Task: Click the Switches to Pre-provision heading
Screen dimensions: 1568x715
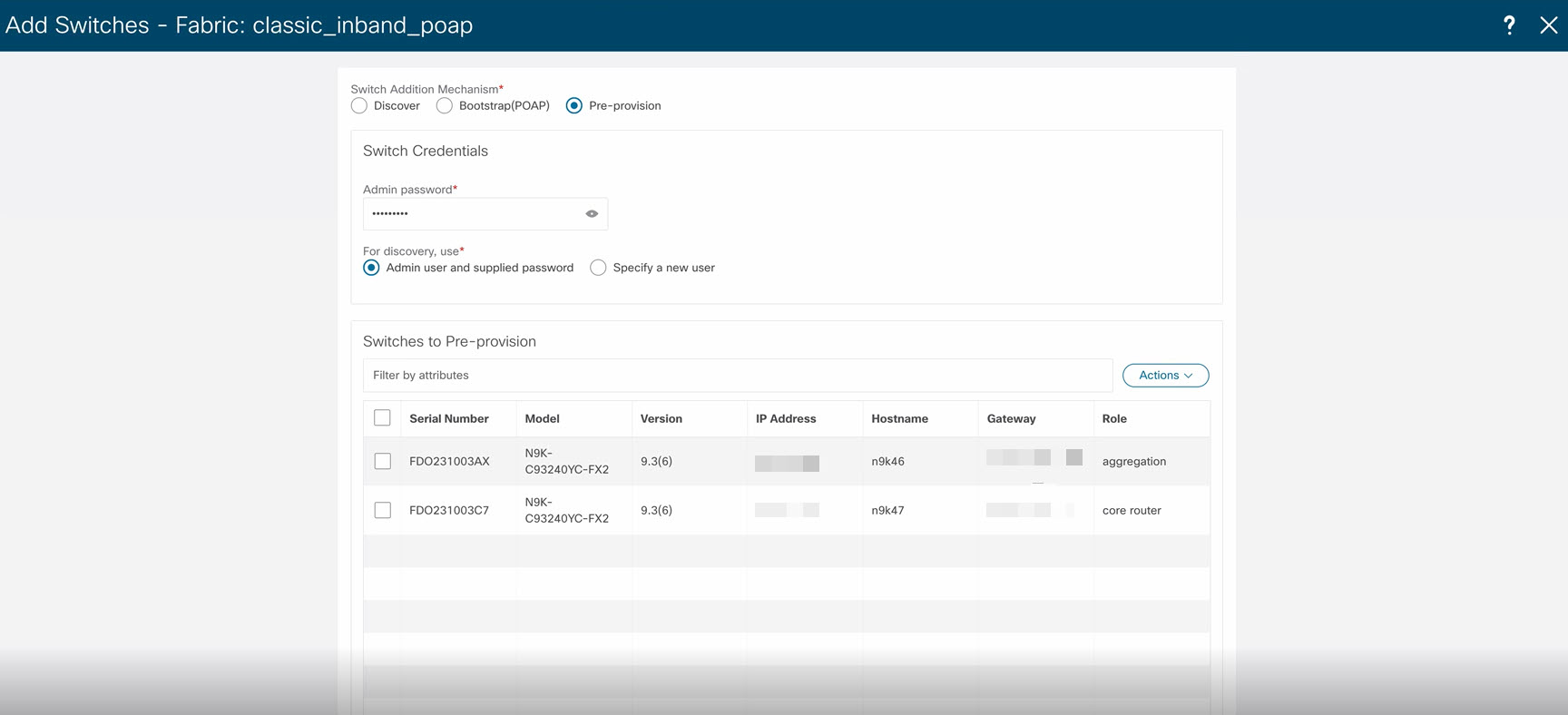Action: 449,342
